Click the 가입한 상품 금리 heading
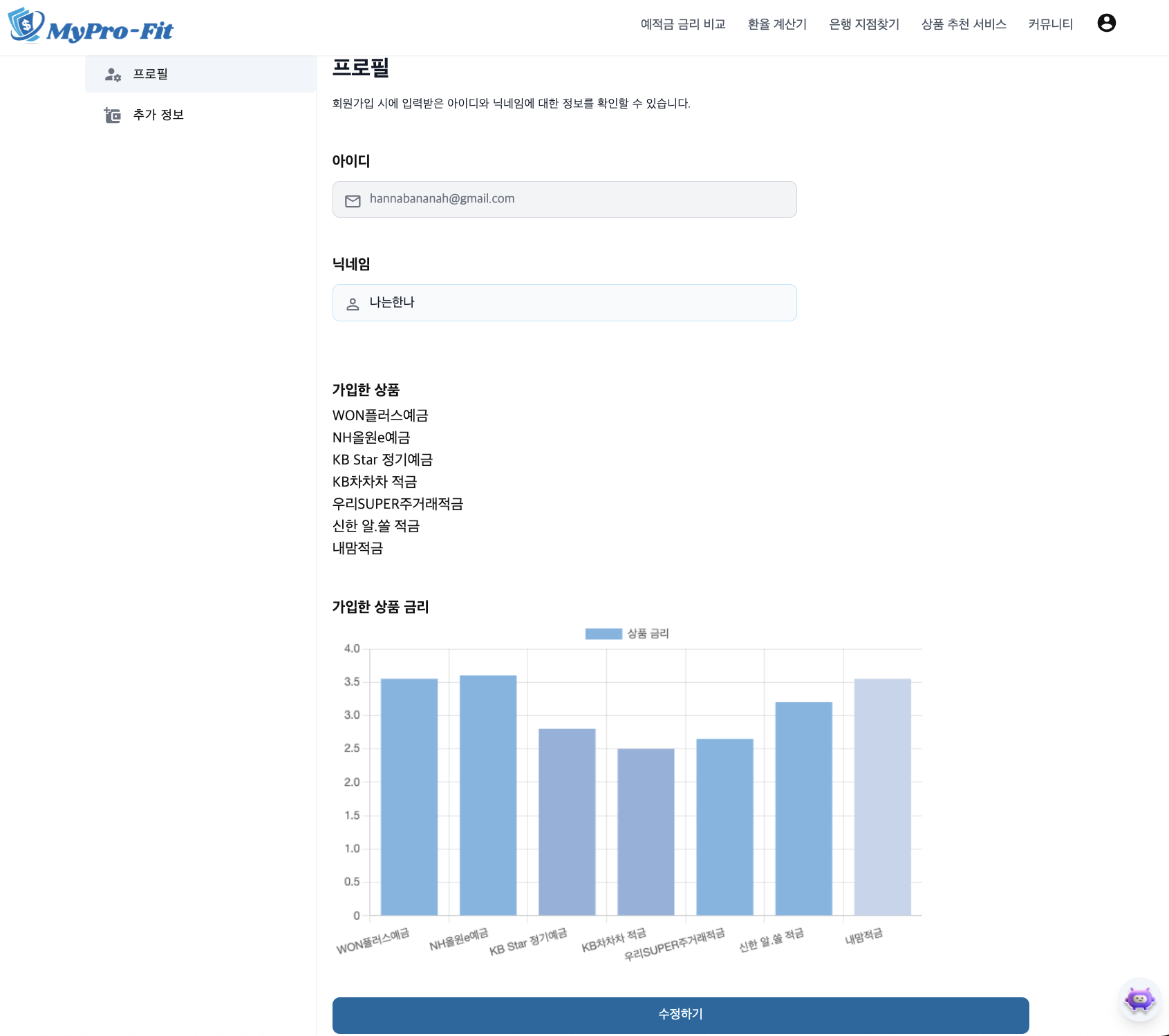Viewport: 1169px width, 1036px height. coord(380,607)
